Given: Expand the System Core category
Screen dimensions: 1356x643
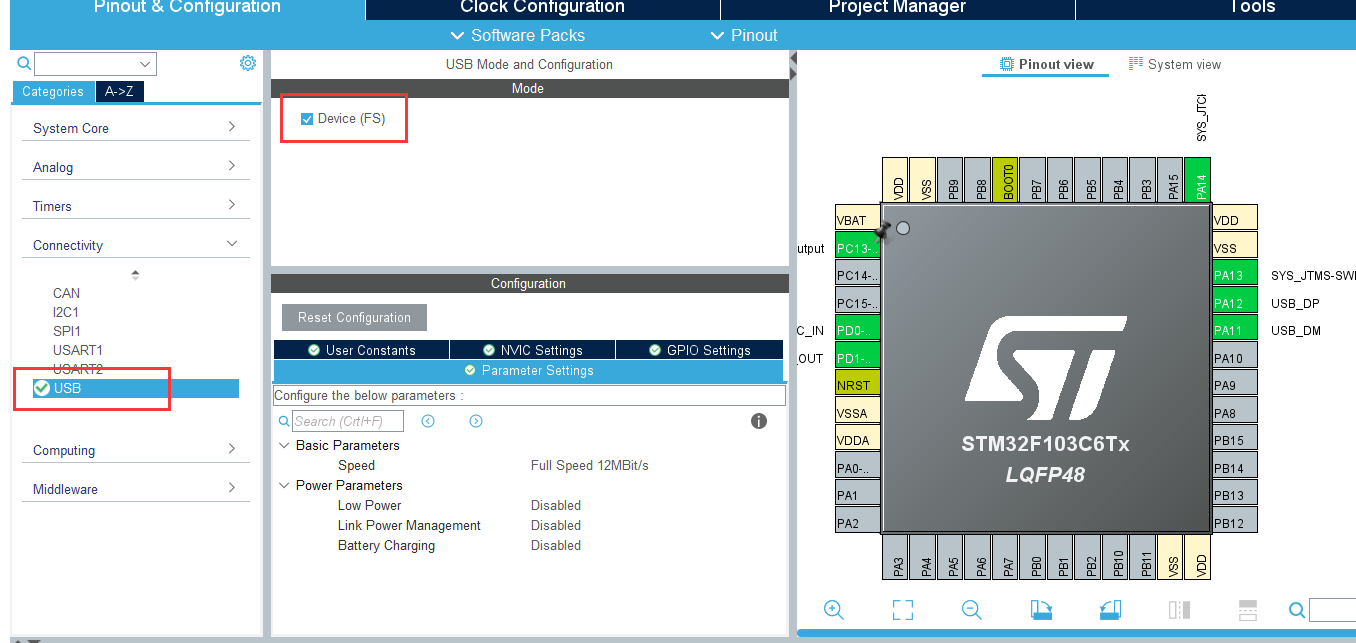Looking at the screenshot, I should click(135, 128).
